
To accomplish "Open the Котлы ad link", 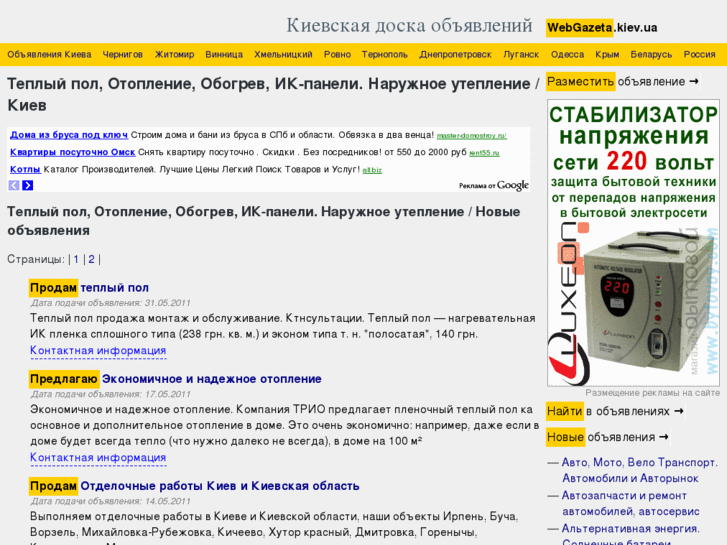I will click(26, 169).
